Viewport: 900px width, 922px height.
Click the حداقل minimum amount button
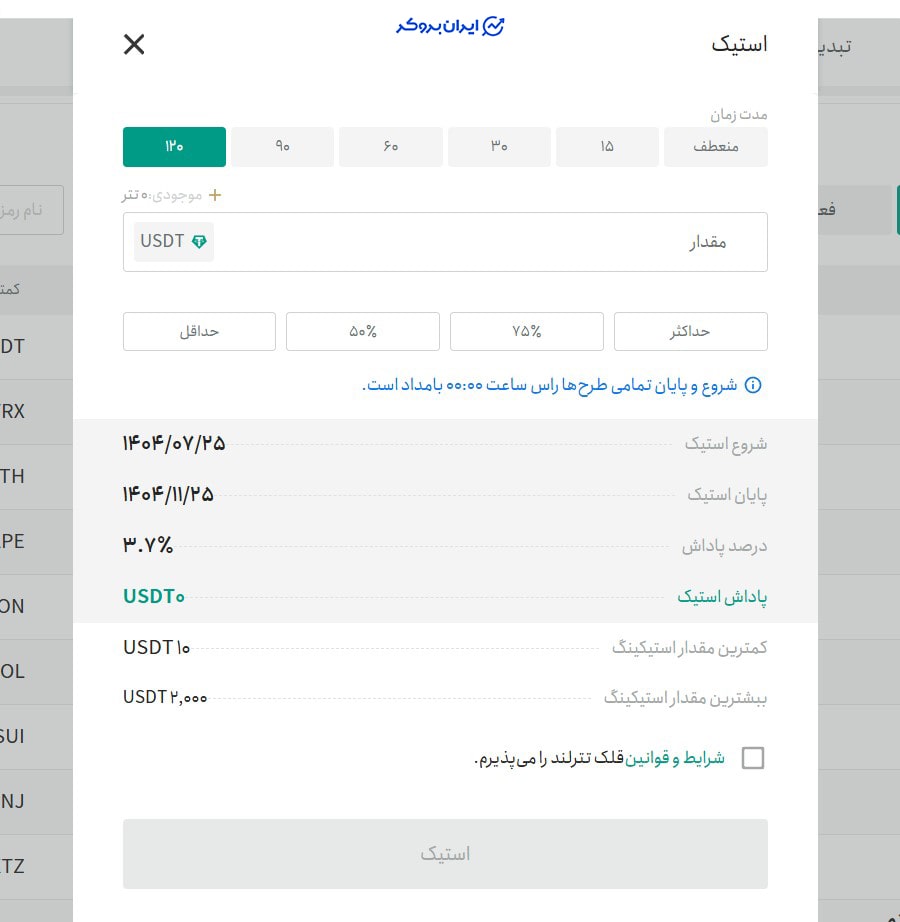click(x=198, y=331)
